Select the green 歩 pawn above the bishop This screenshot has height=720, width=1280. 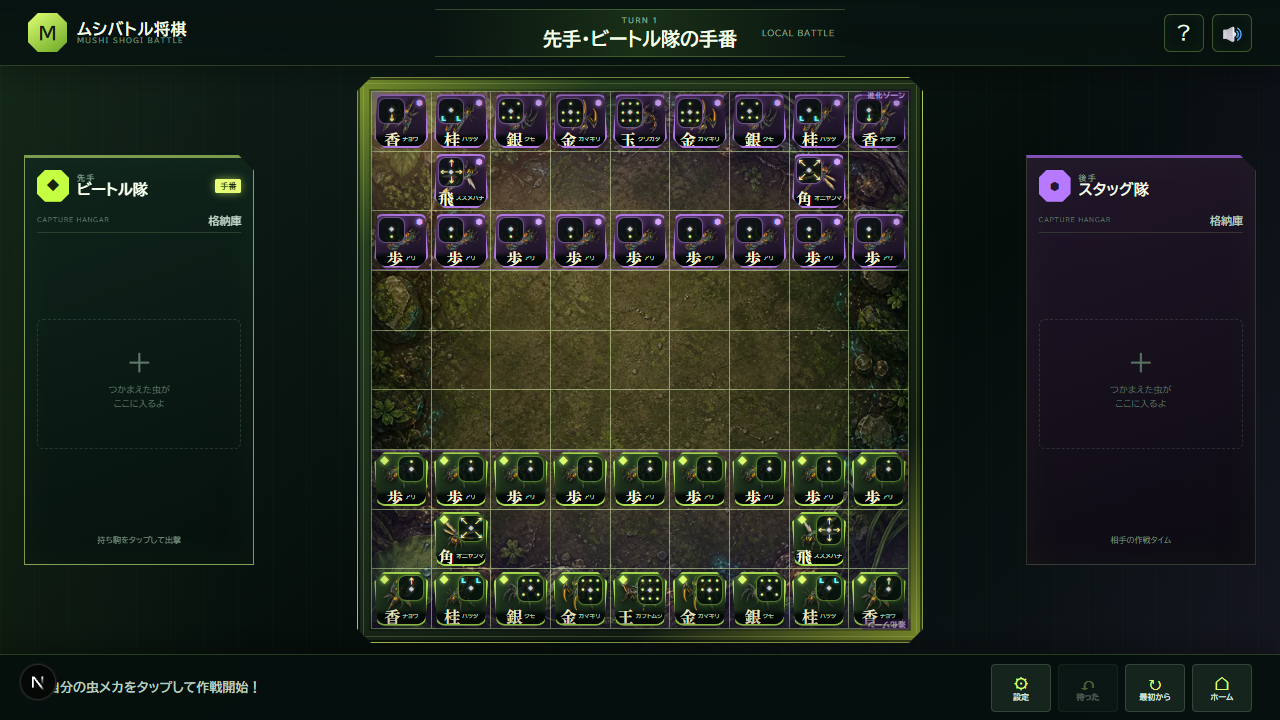coord(461,480)
